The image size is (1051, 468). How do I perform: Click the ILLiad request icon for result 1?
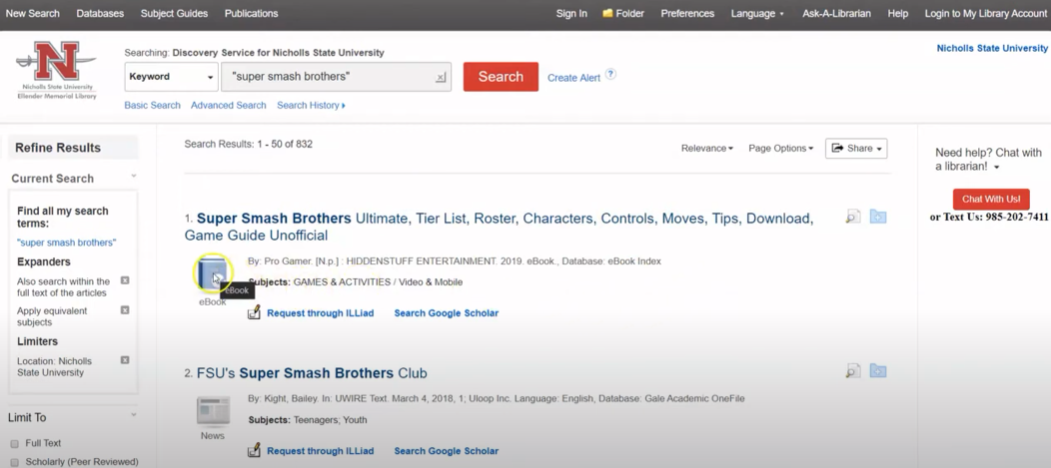[x=254, y=312]
